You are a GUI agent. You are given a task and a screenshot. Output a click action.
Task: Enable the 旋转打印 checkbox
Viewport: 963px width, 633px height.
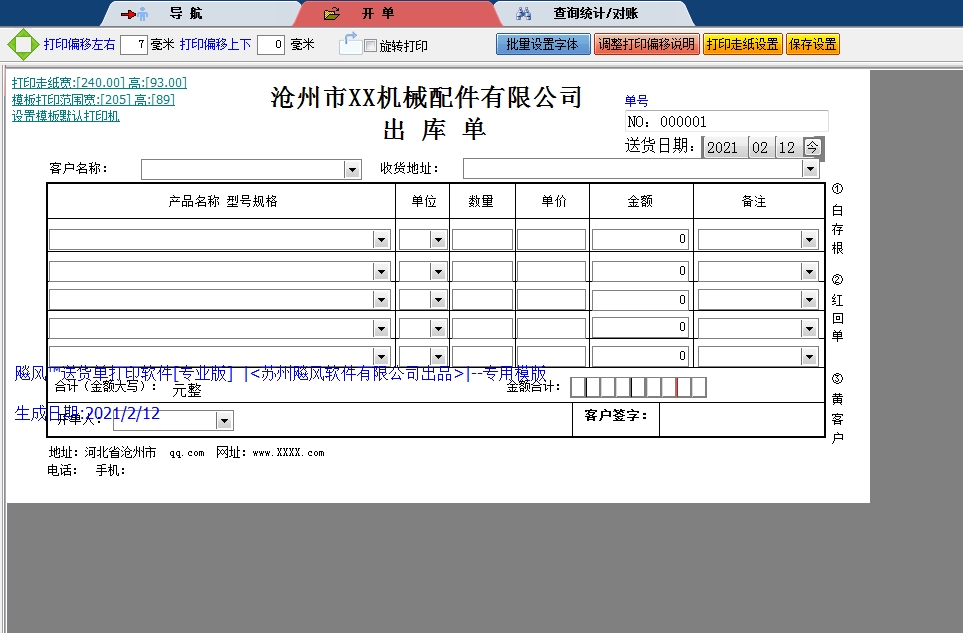(x=370, y=46)
